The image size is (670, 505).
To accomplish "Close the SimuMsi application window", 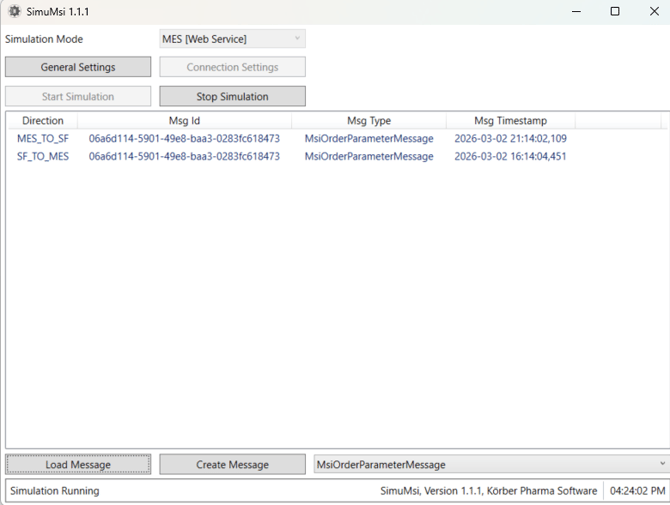I will [653, 11].
